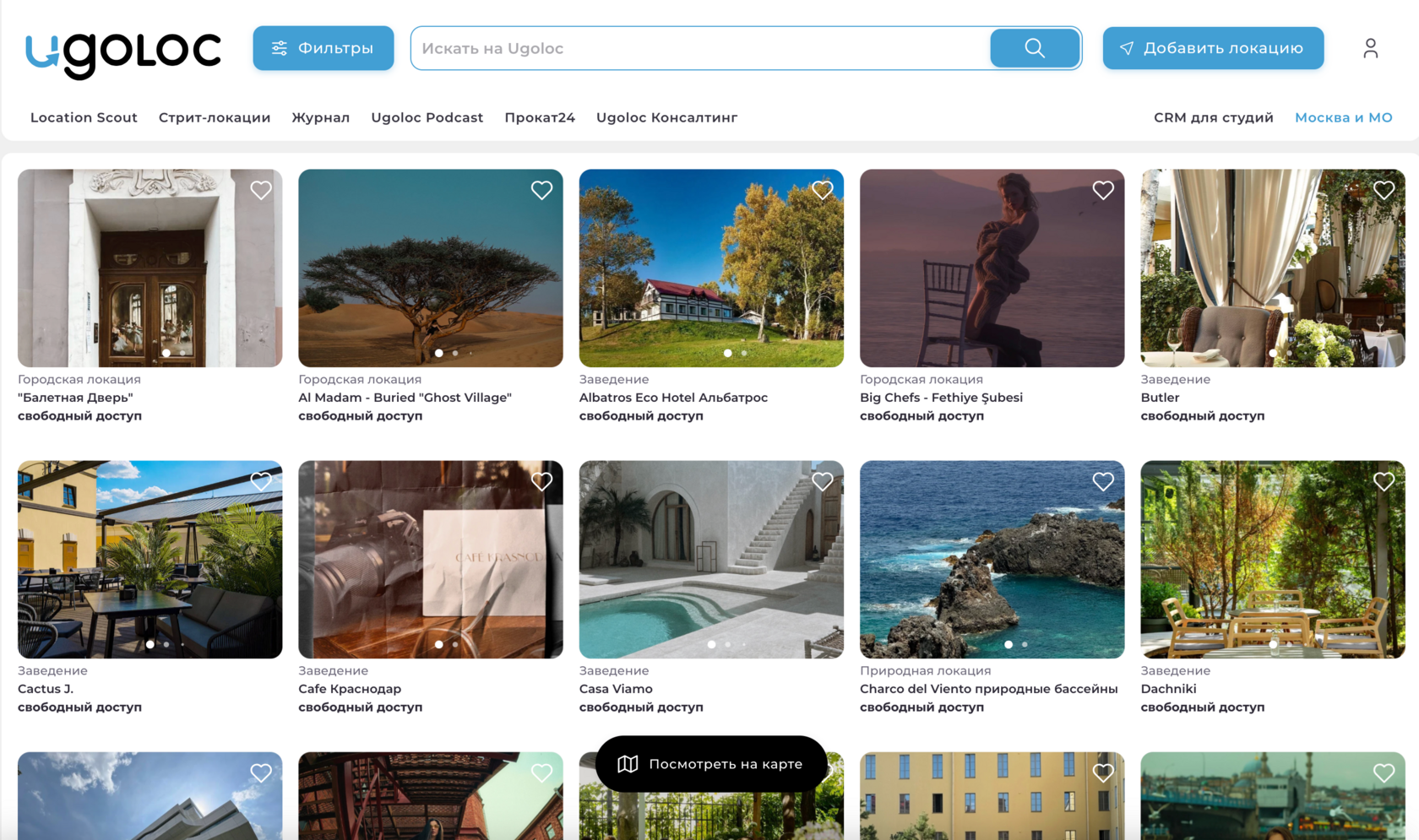Toggle the heart on Dachniki card

point(1384,481)
